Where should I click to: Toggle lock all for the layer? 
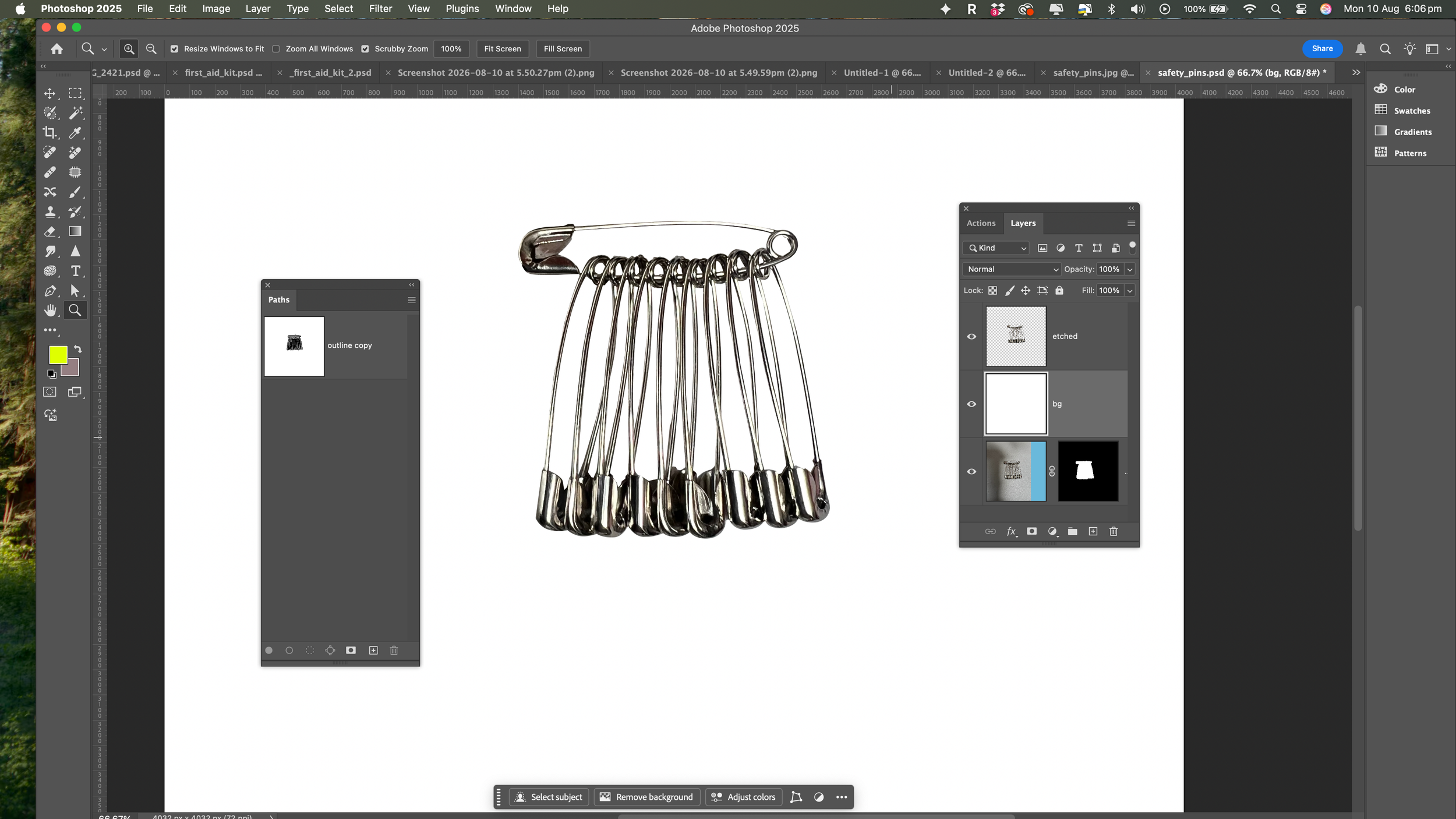click(1059, 291)
